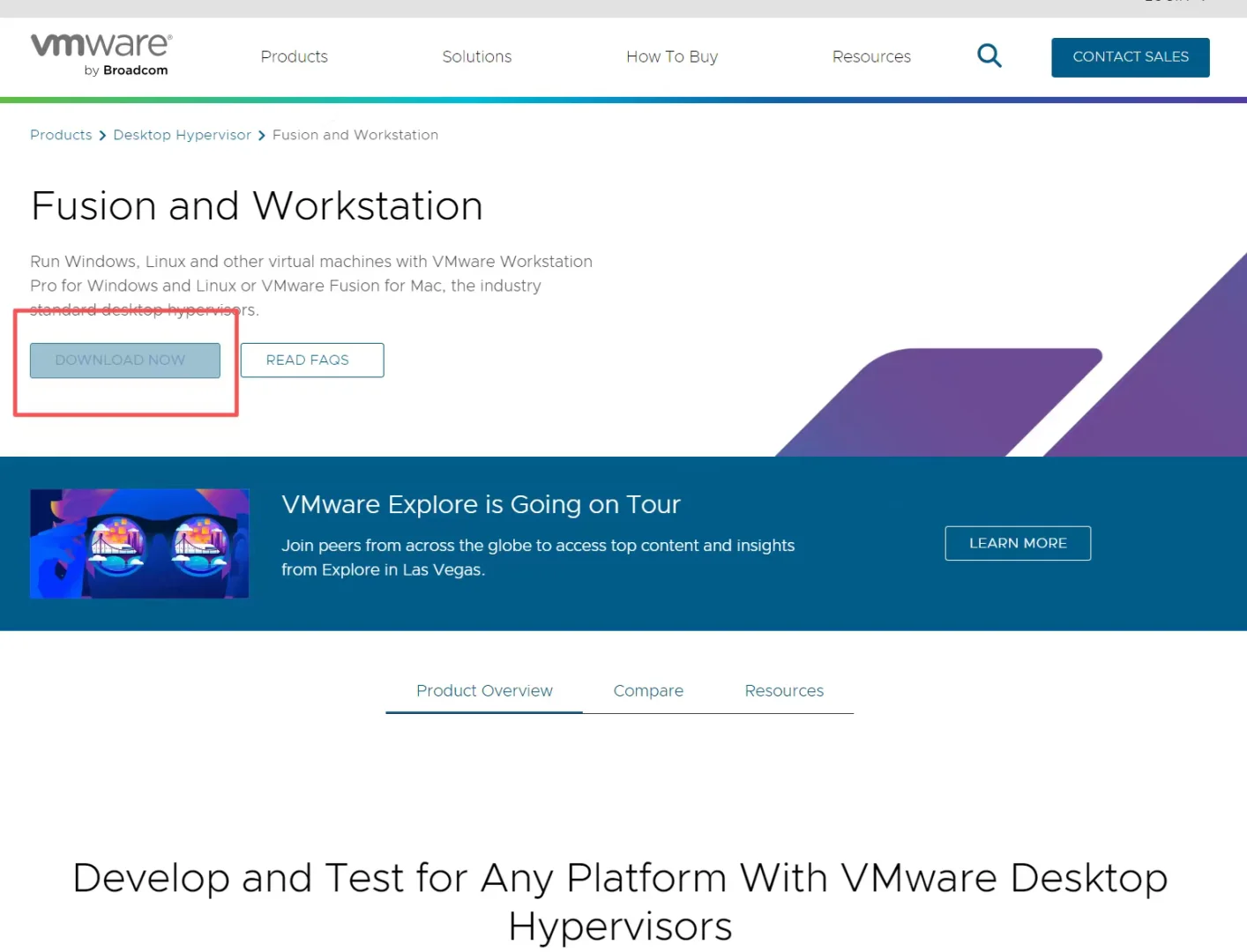Open the Solutions navigation menu

tap(476, 56)
